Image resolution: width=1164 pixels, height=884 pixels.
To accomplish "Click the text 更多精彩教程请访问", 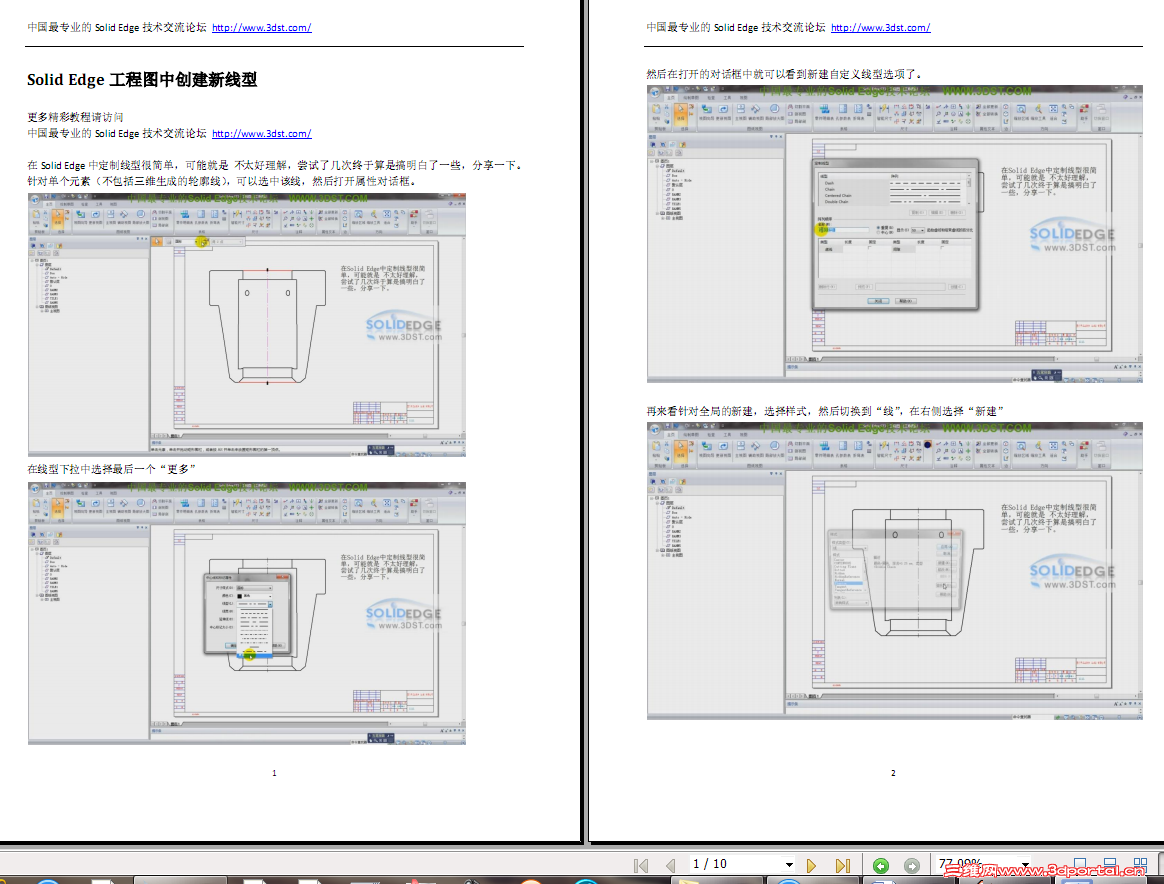I will point(75,117).
